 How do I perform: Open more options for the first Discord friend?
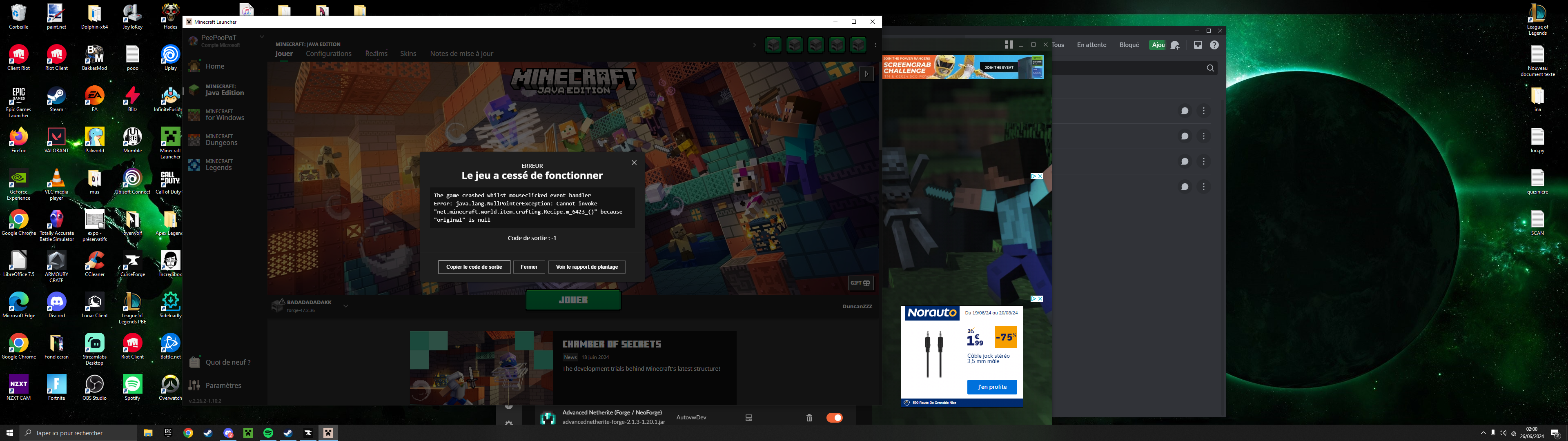1203,111
